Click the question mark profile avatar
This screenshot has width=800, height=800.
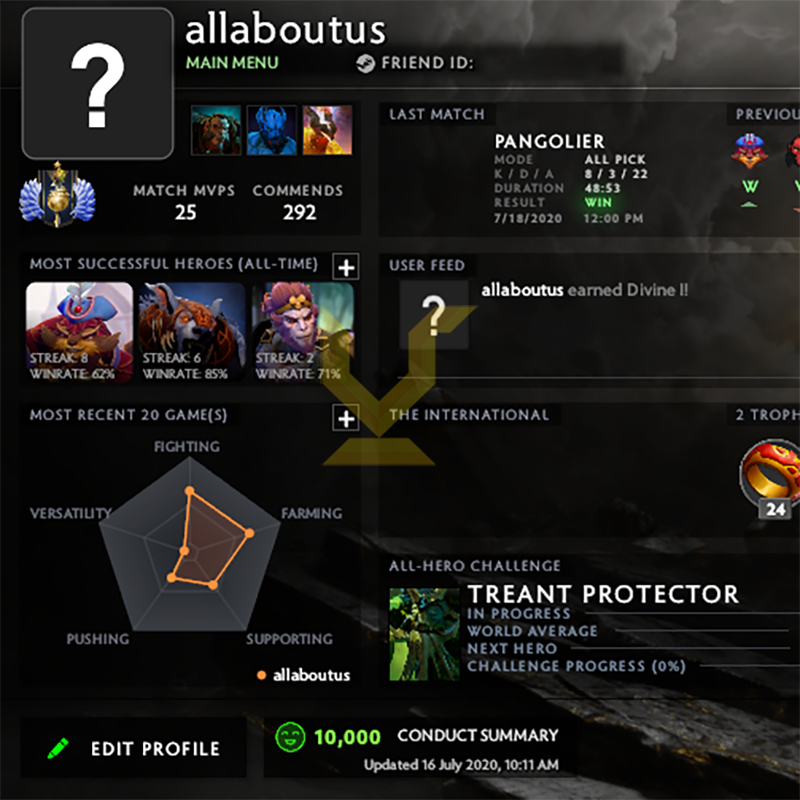click(97, 83)
